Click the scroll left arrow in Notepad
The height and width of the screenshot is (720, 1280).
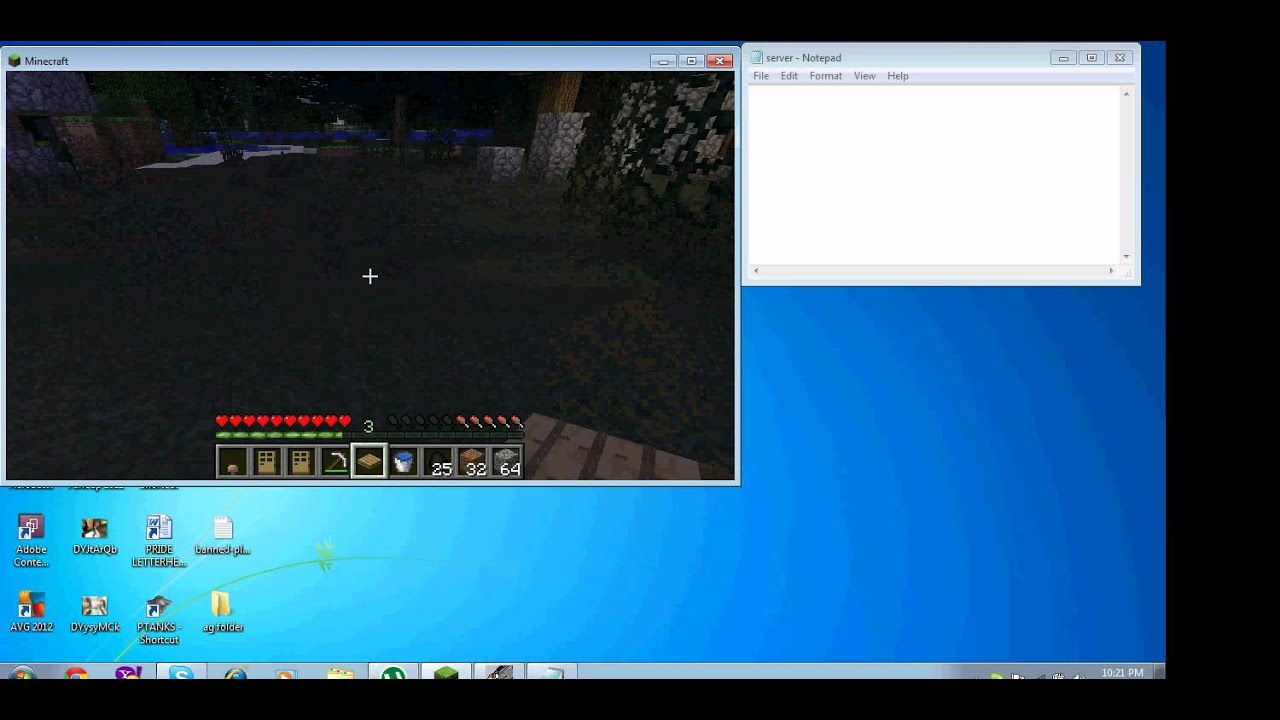tap(756, 271)
